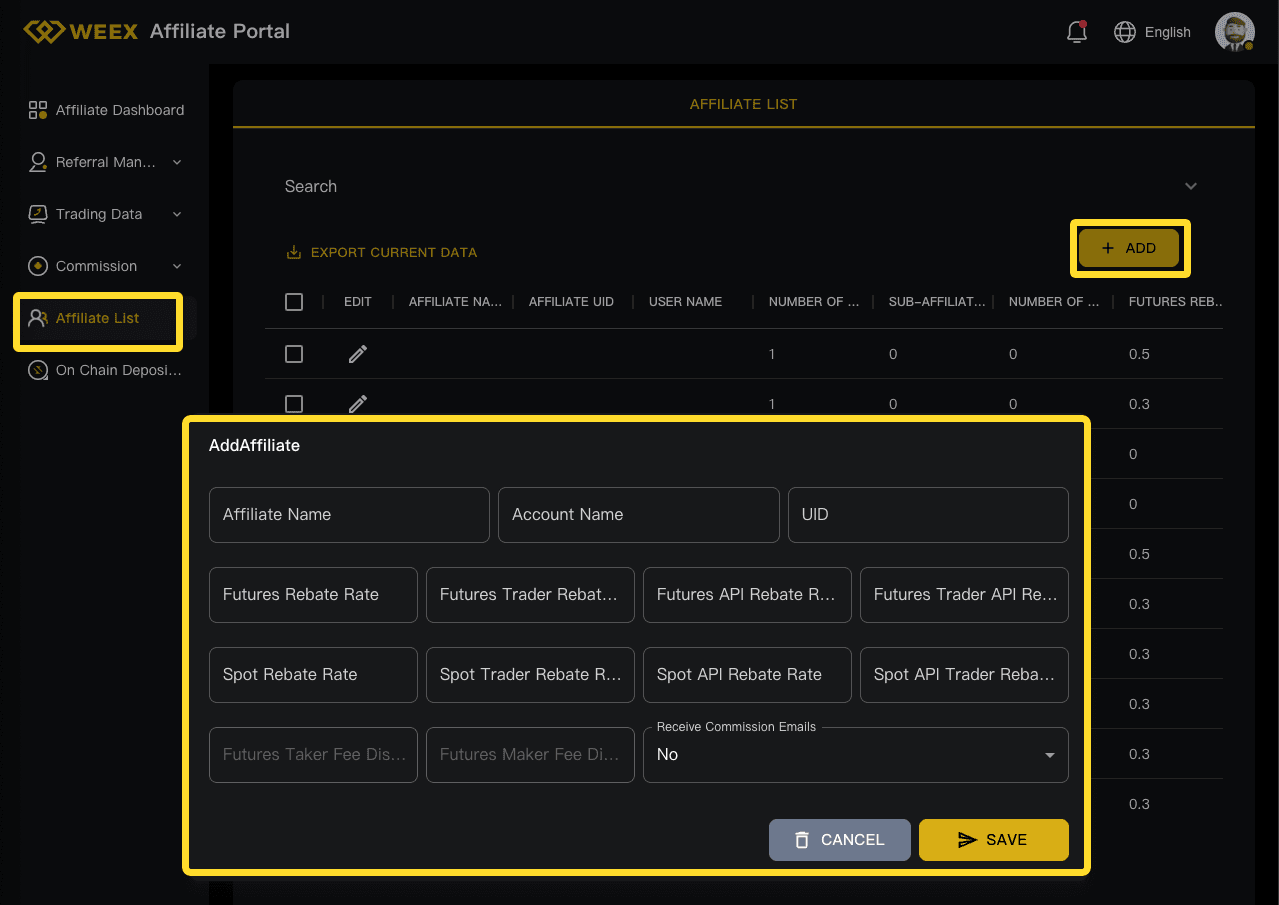The height and width of the screenshot is (905, 1279).
Task: Click the WEEX logo
Action: [82, 31]
